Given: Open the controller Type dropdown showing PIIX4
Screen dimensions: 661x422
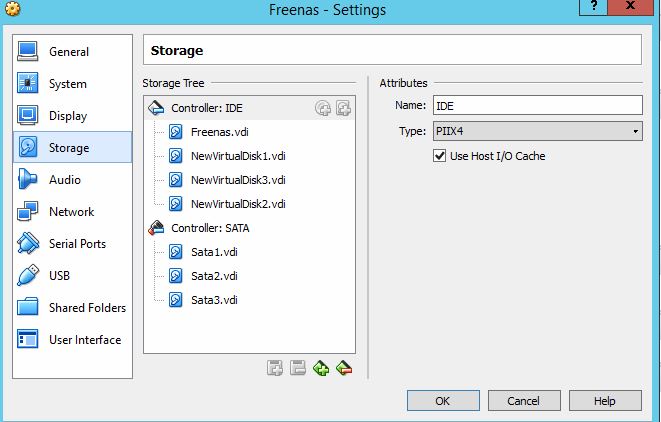Looking at the screenshot, I should pos(537,131).
